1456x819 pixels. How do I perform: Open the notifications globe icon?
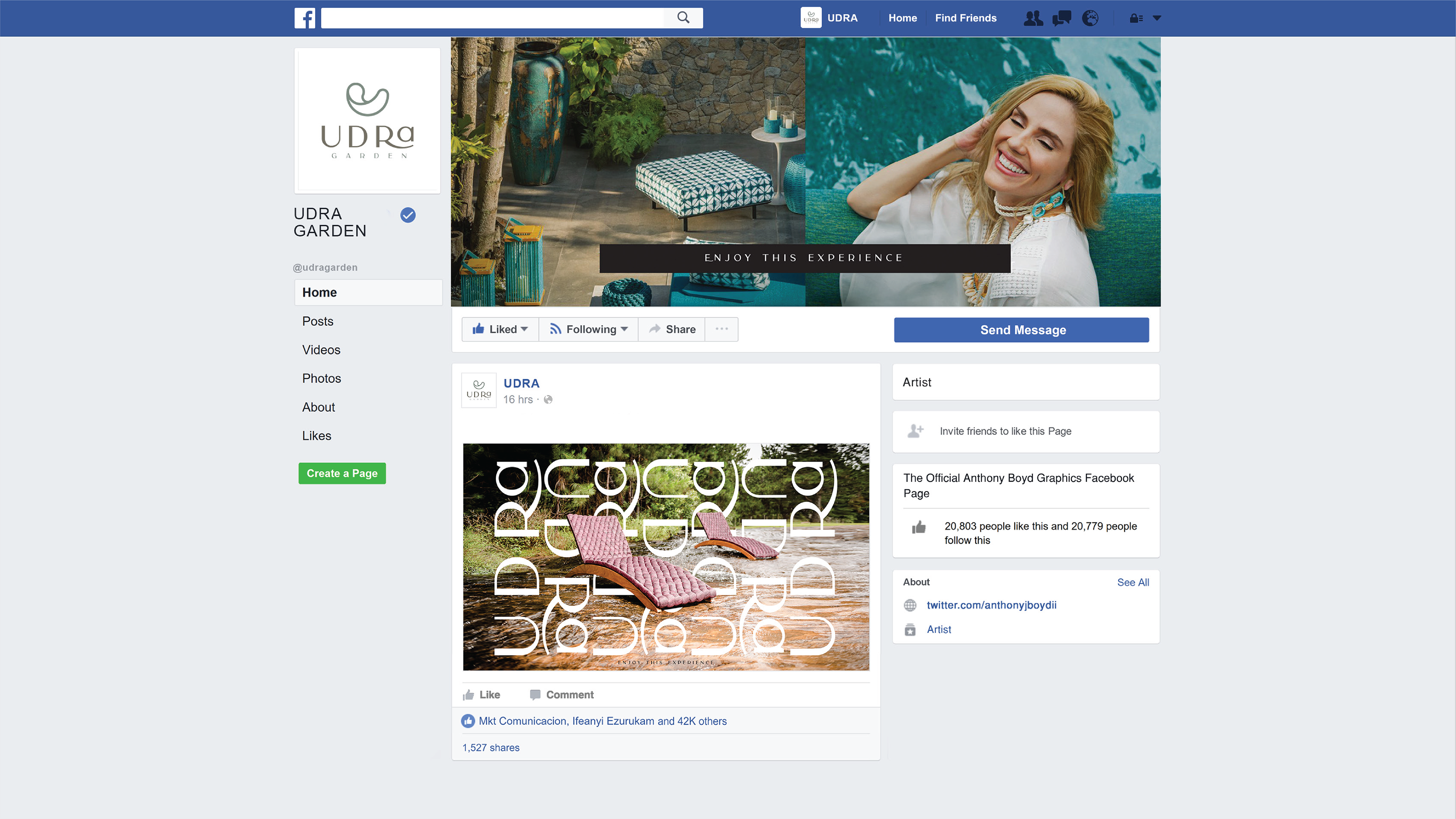click(1090, 18)
